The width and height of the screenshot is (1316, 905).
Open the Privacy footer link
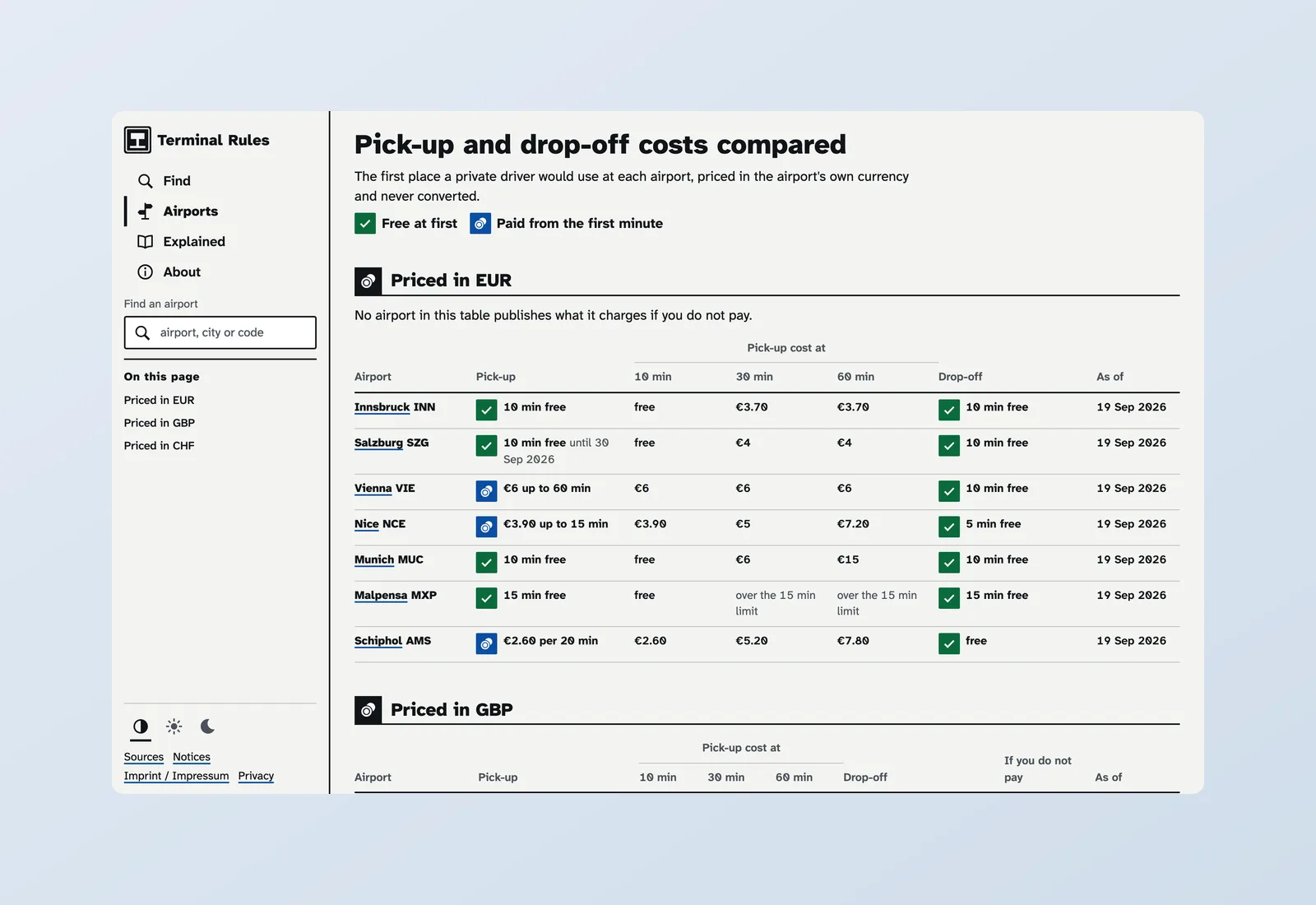pos(256,776)
